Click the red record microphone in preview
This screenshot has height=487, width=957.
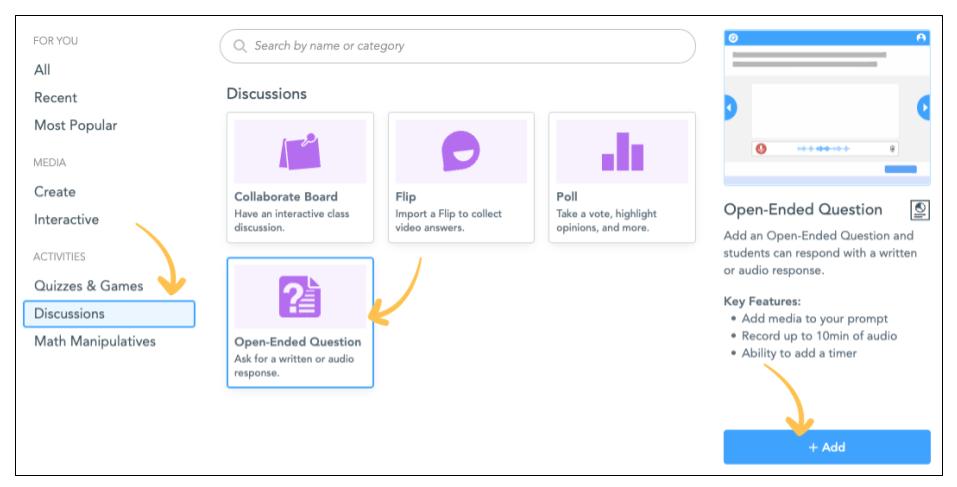point(761,149)
